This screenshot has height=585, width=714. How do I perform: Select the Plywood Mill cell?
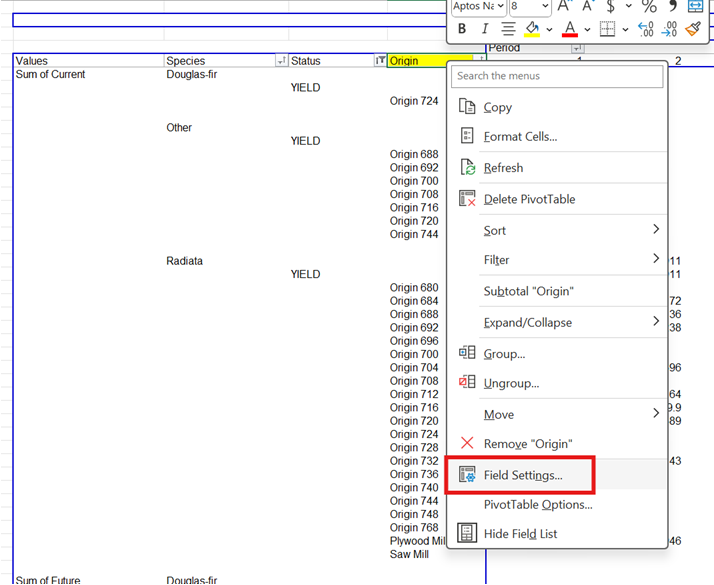[418, 541]
